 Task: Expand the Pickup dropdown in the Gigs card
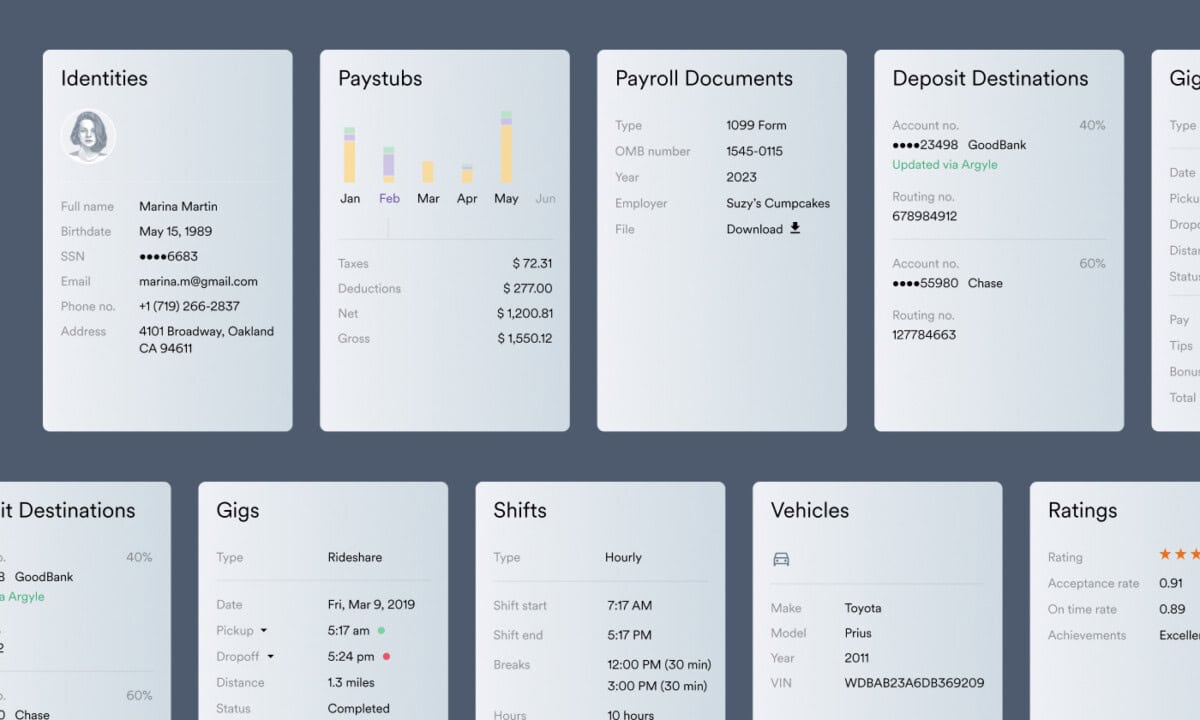(x=262, y=630)
